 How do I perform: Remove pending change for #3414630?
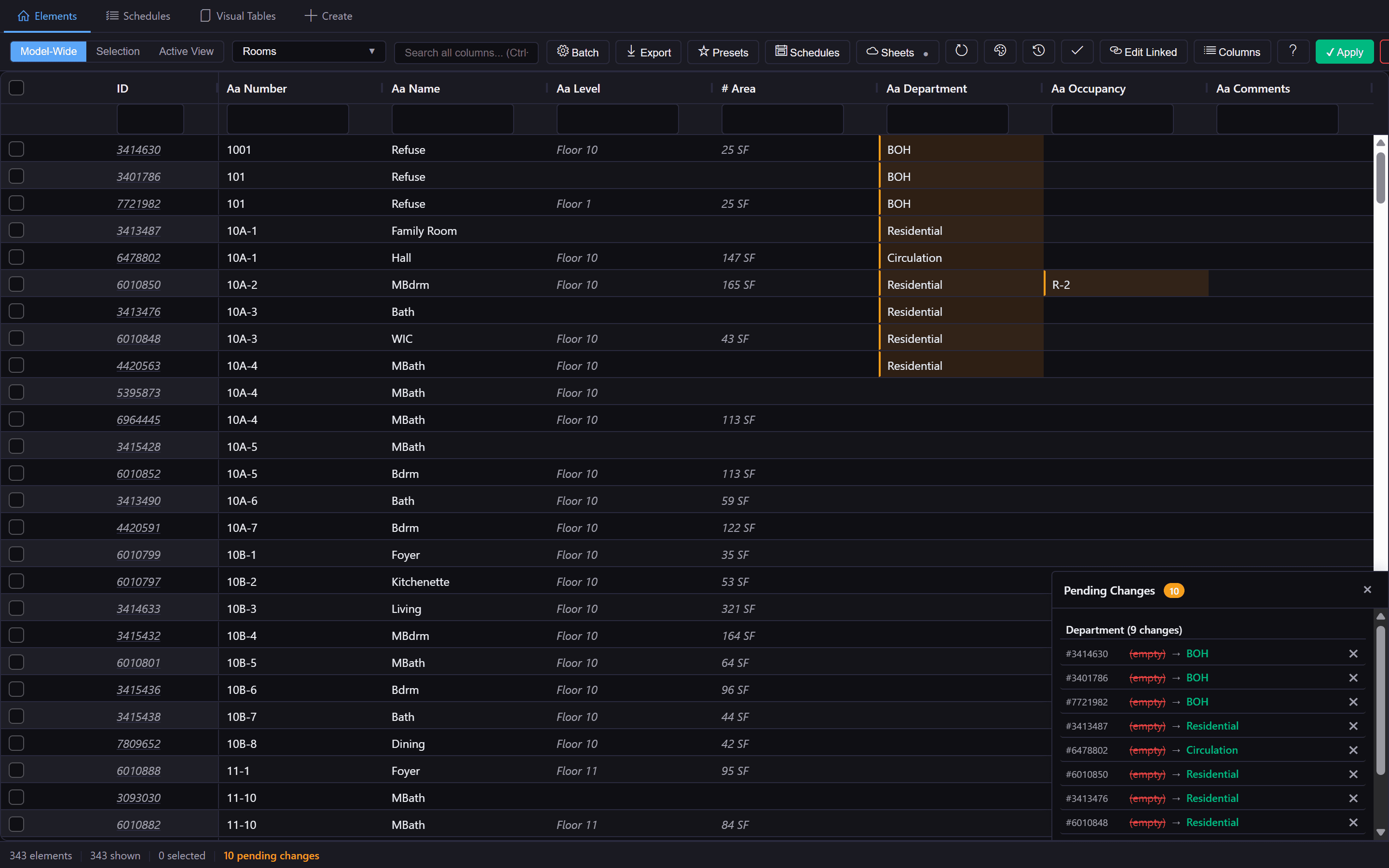(1353, 654)
